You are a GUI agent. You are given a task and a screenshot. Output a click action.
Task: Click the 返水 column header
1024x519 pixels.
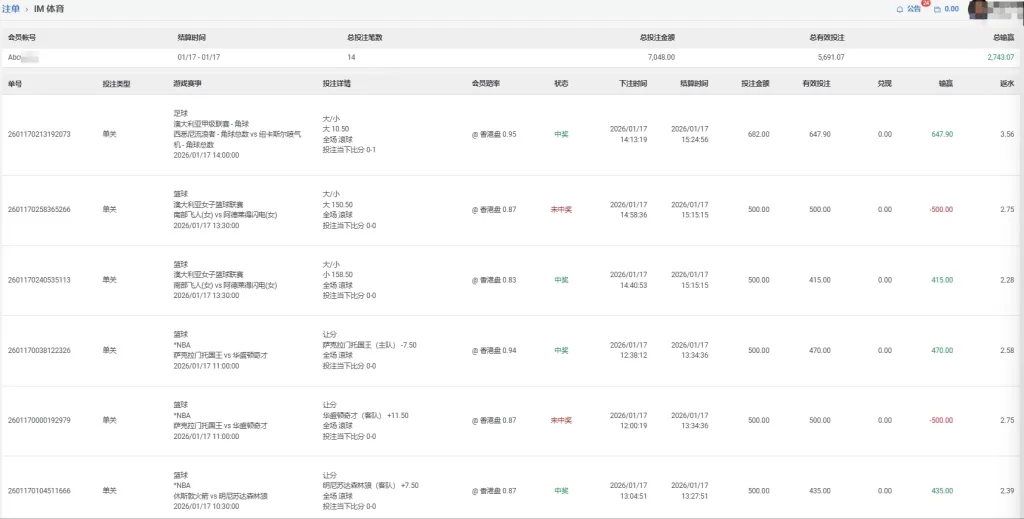click(x=1007, y=84)
